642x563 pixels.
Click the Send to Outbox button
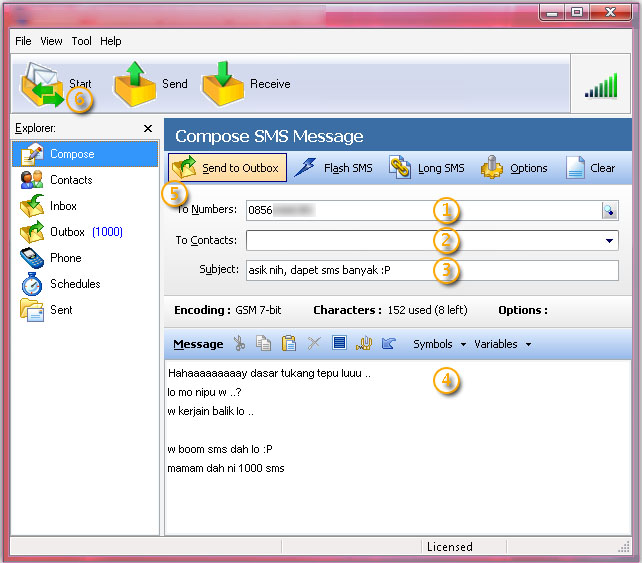[227, 167]
